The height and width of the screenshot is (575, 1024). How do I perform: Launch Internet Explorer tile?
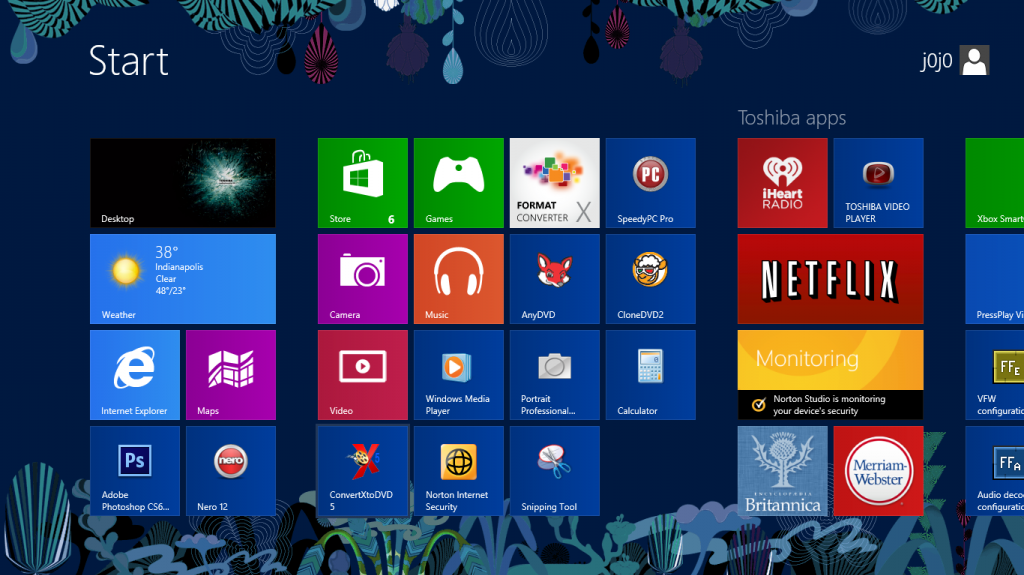pos(135,374)
